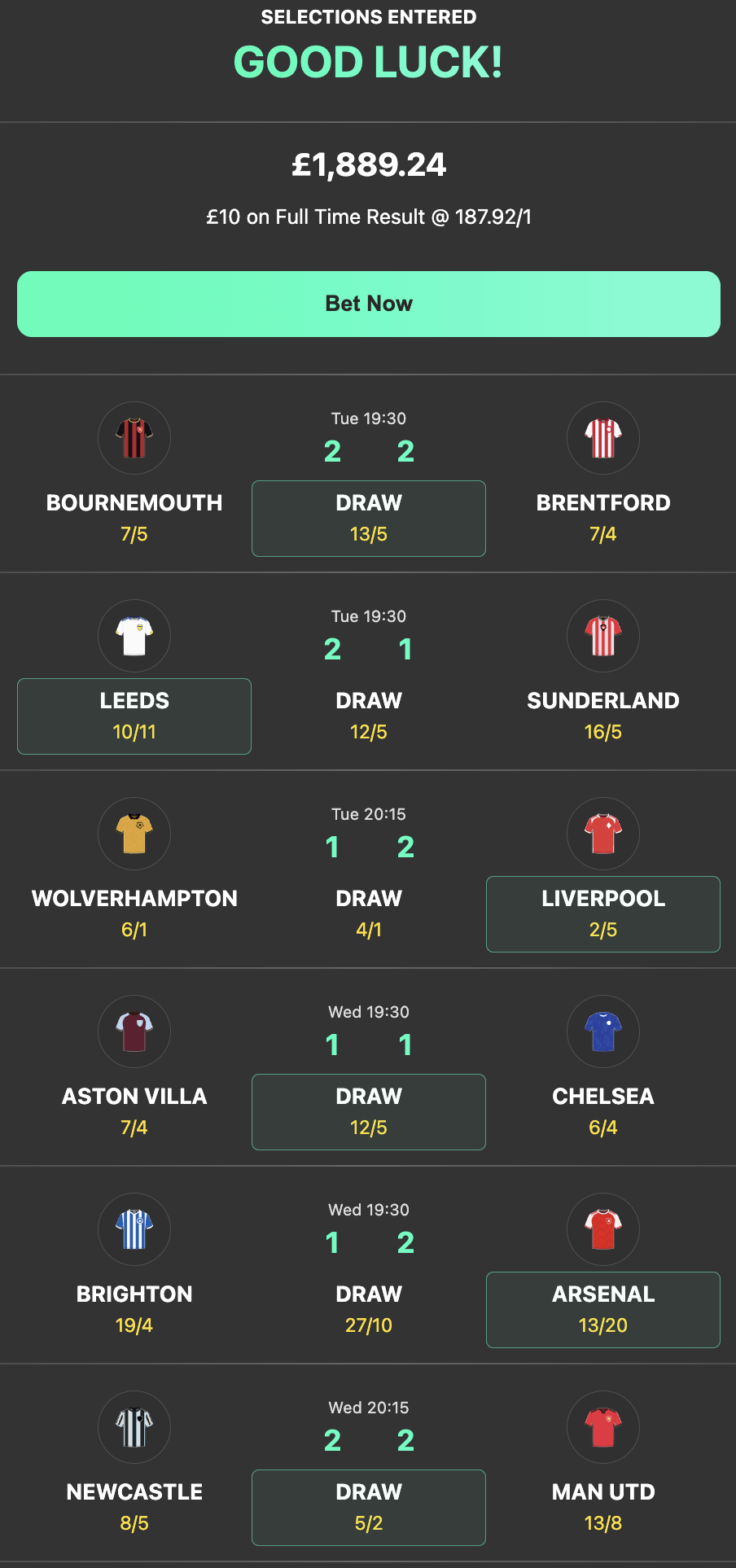Deselect the Draw pick for Bournemouth vs Brentford
The image size is (736, 1568).
[x=368, y=519]
